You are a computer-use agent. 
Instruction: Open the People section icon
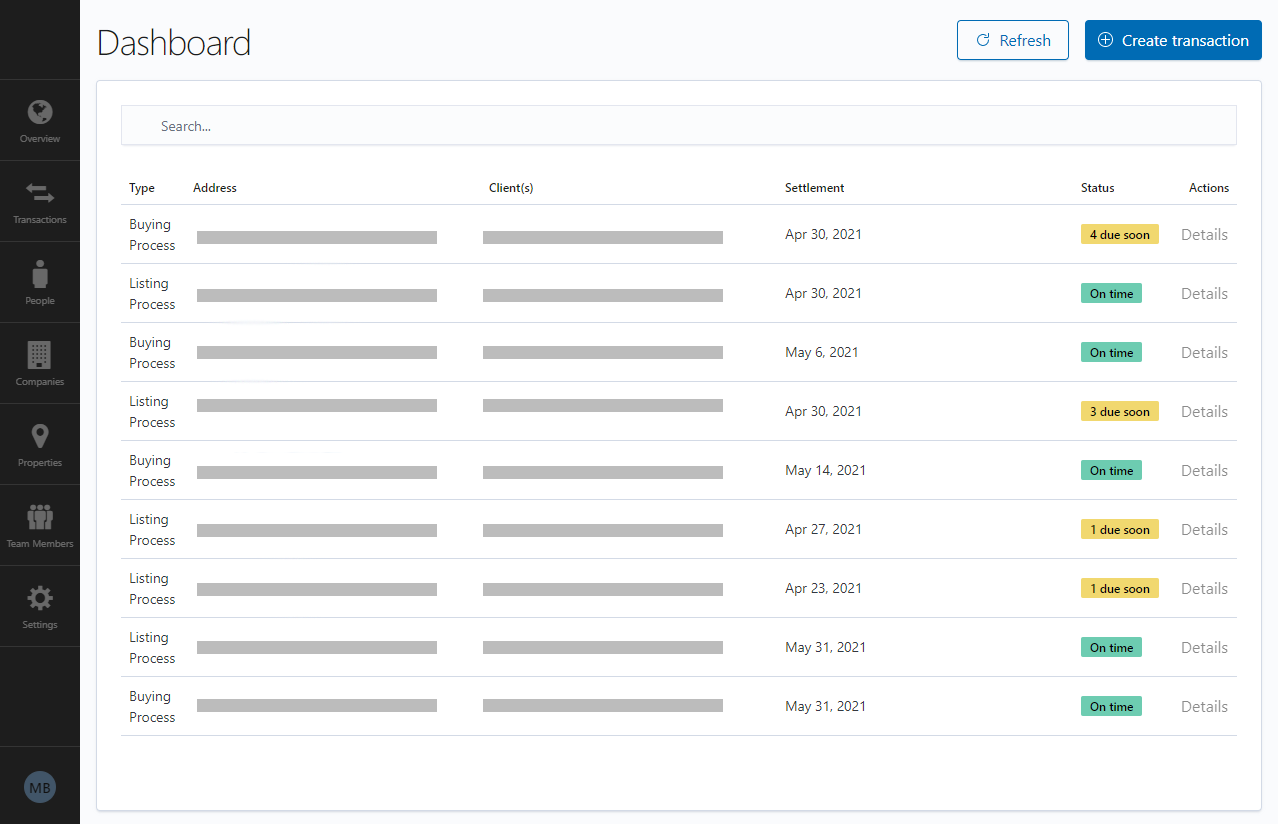40,273
